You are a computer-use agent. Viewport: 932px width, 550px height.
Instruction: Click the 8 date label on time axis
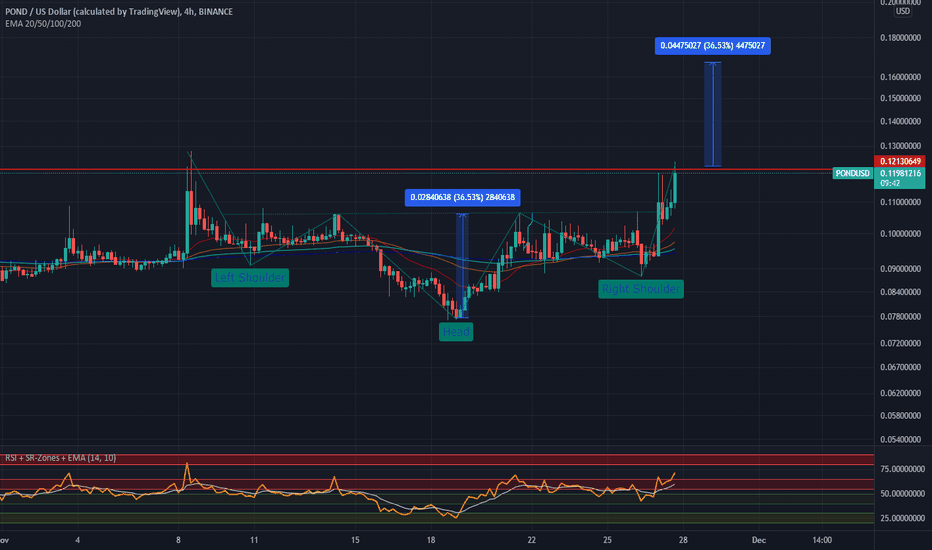pos(178,540)
